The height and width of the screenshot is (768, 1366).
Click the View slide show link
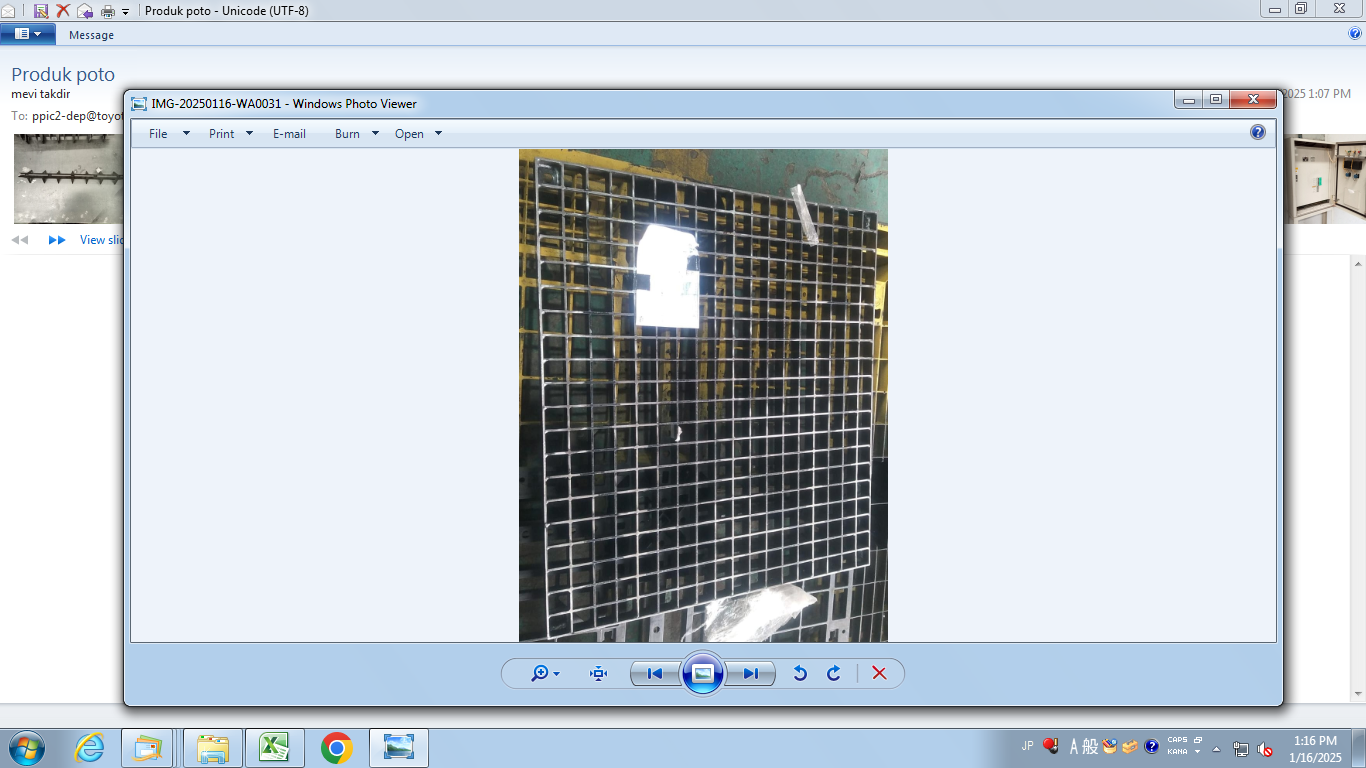[102, 240]
